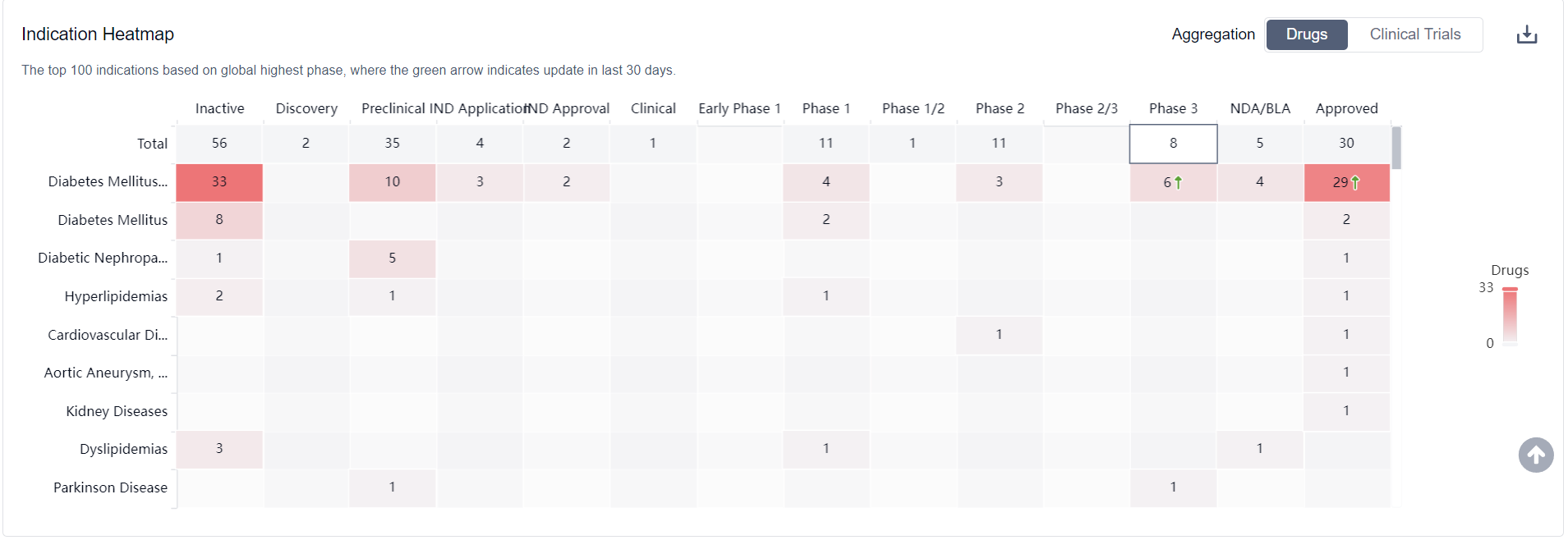
Task: Click Dyslipidemias NDA/BLA cell
Action: tap(1259, 449)
